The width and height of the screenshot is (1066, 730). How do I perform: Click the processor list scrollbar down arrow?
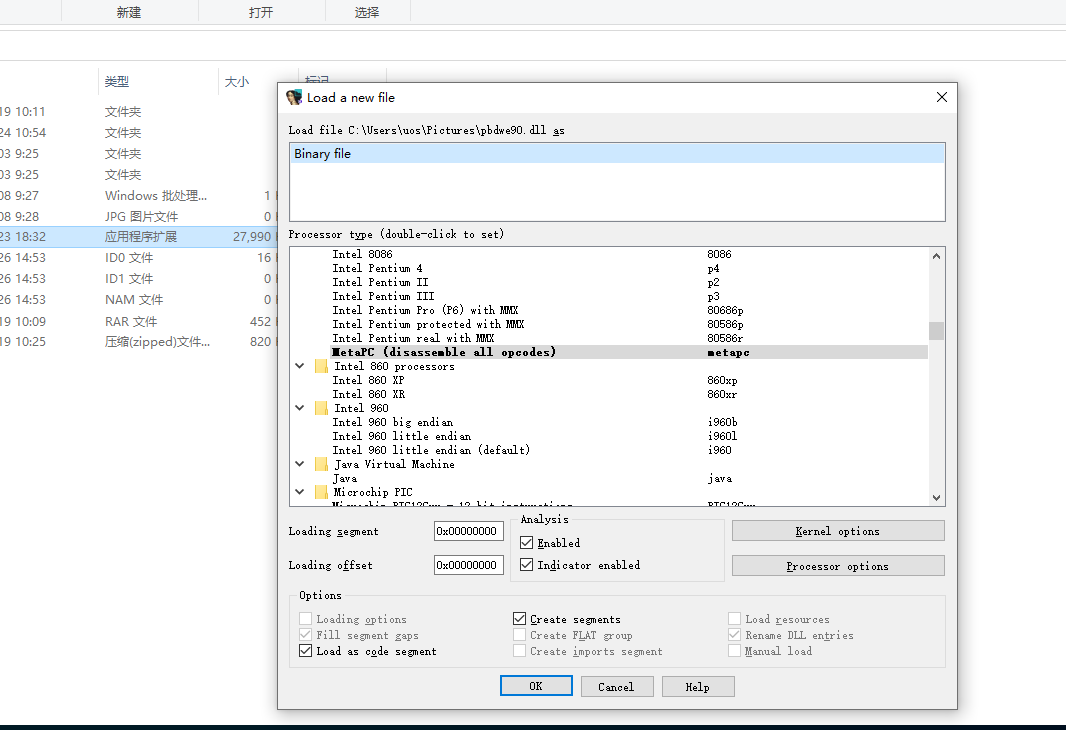[936, 497]
